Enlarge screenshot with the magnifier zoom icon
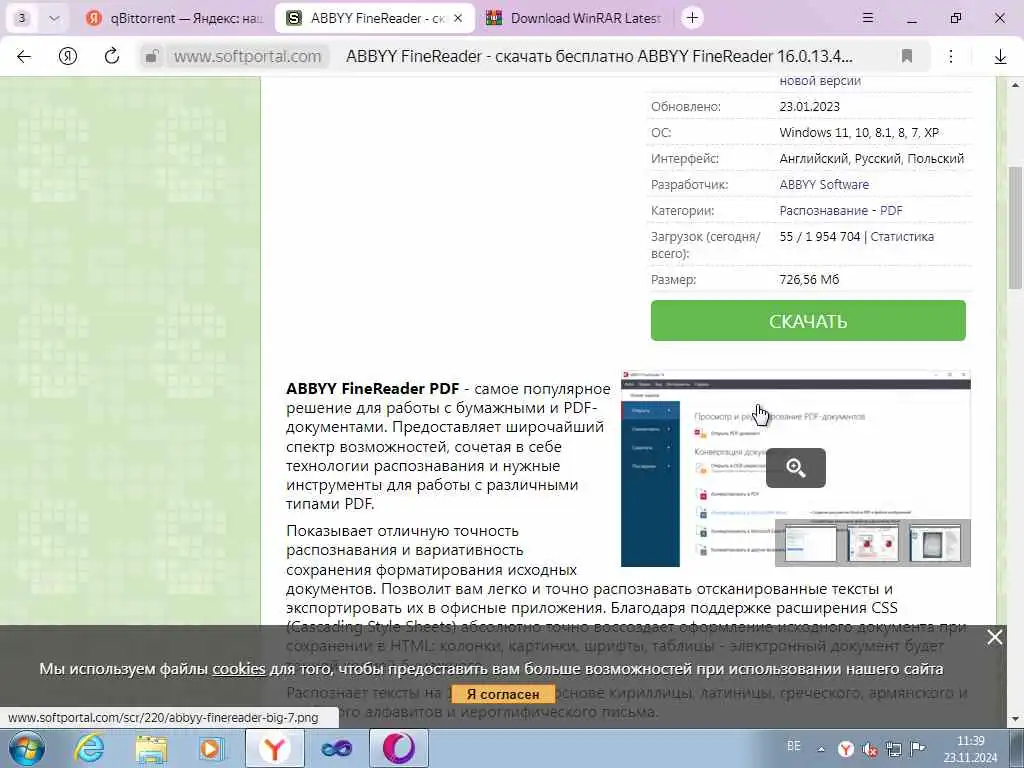1024x768 pixels. pos(795,468)
